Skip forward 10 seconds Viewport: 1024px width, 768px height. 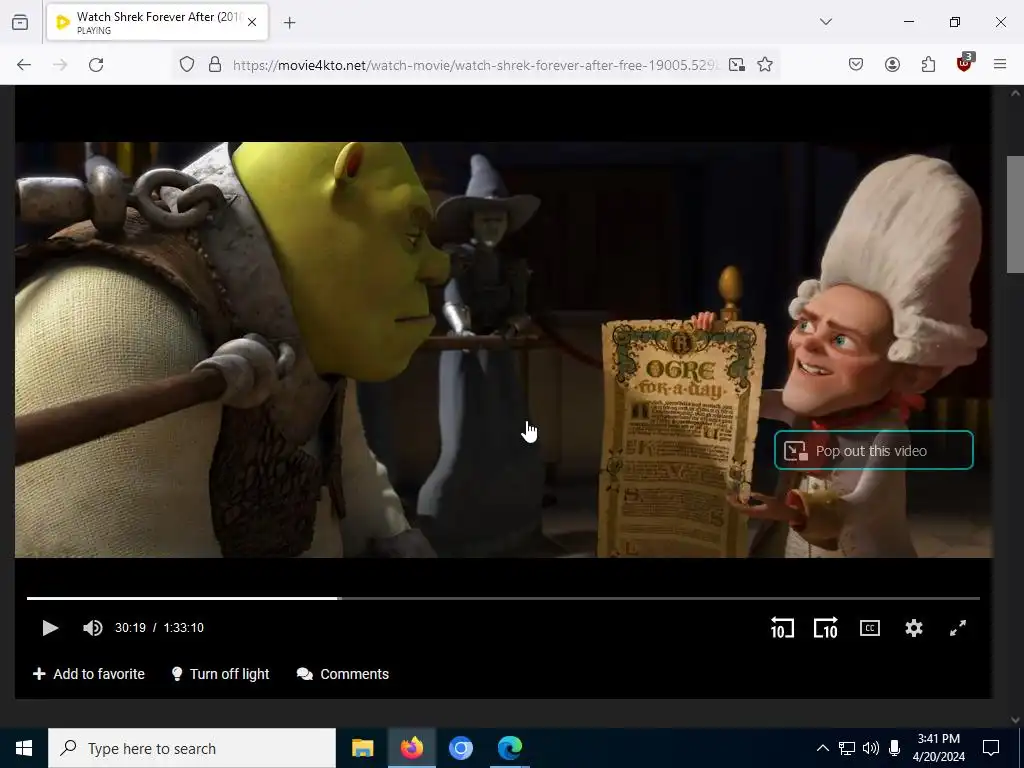tap(825, 628)
